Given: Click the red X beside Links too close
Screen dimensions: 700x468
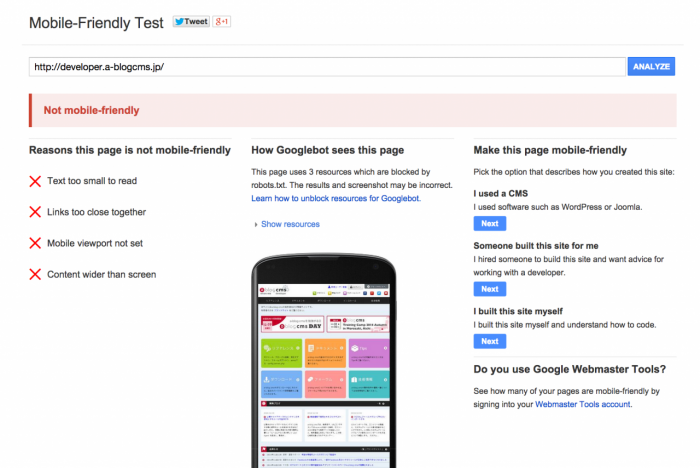Looking at the screenshot, I should pyautogui.click(x=35, y=212).
